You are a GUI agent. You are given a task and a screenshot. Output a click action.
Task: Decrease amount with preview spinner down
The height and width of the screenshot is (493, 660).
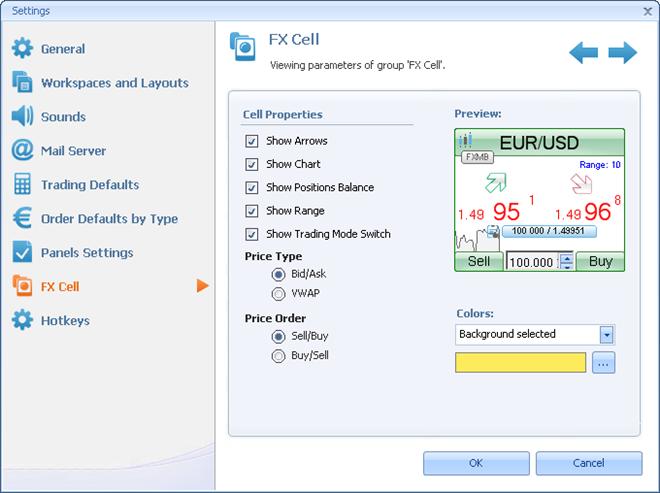567,266
